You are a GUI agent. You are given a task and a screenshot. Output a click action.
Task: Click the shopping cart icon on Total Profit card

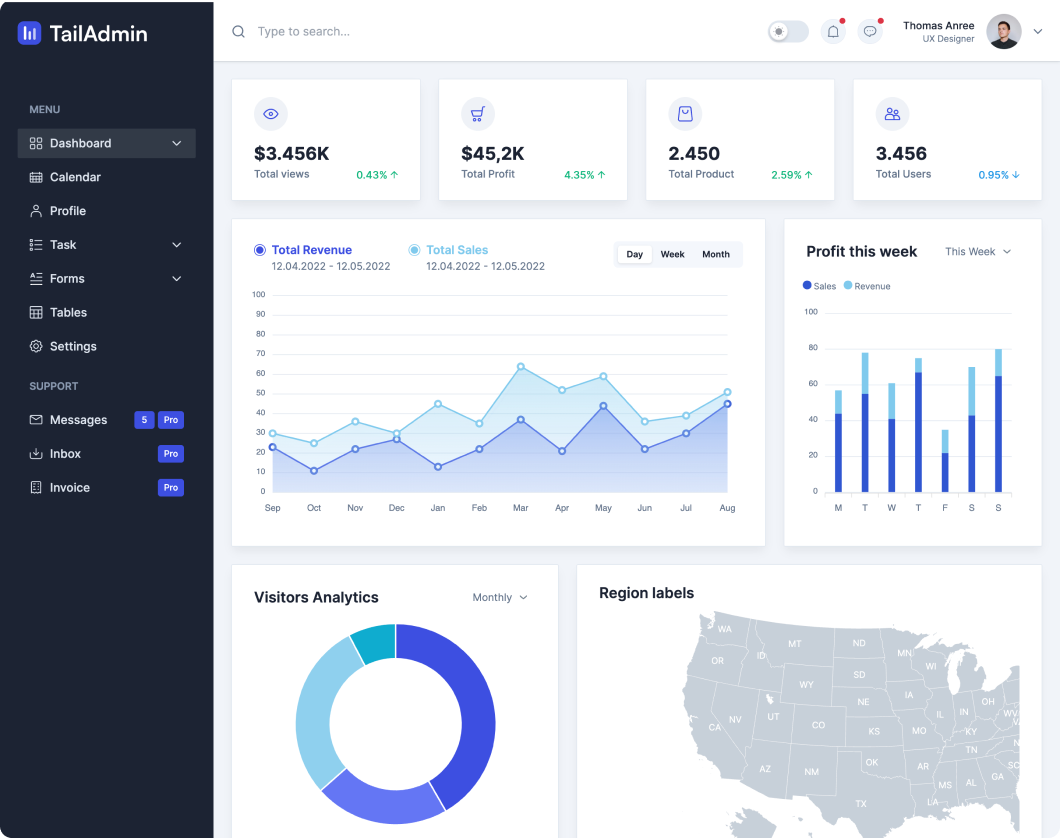[478, 114]
